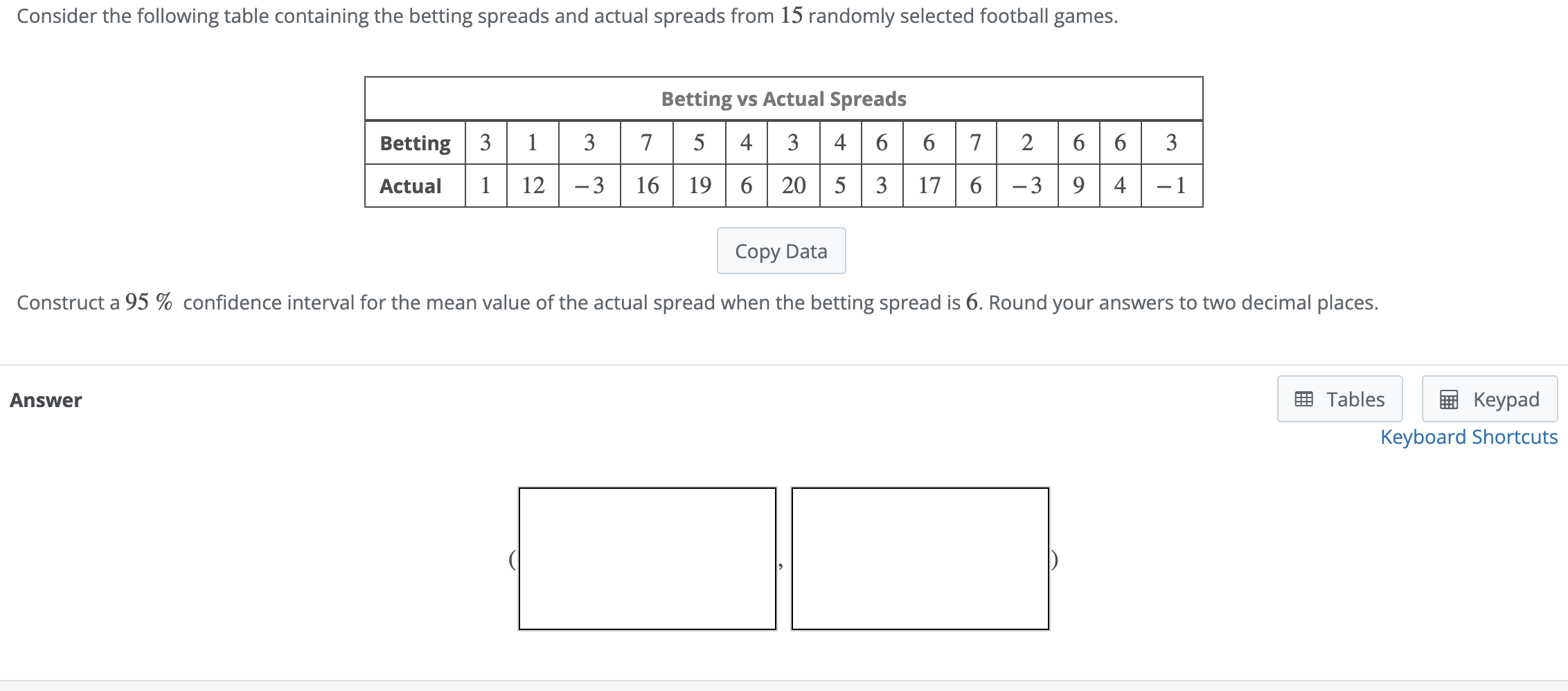Viewport: 1568px width, 691px height.
Task: Select the Betting vs Actual Spreads table title
Action: tap(783, 98)
